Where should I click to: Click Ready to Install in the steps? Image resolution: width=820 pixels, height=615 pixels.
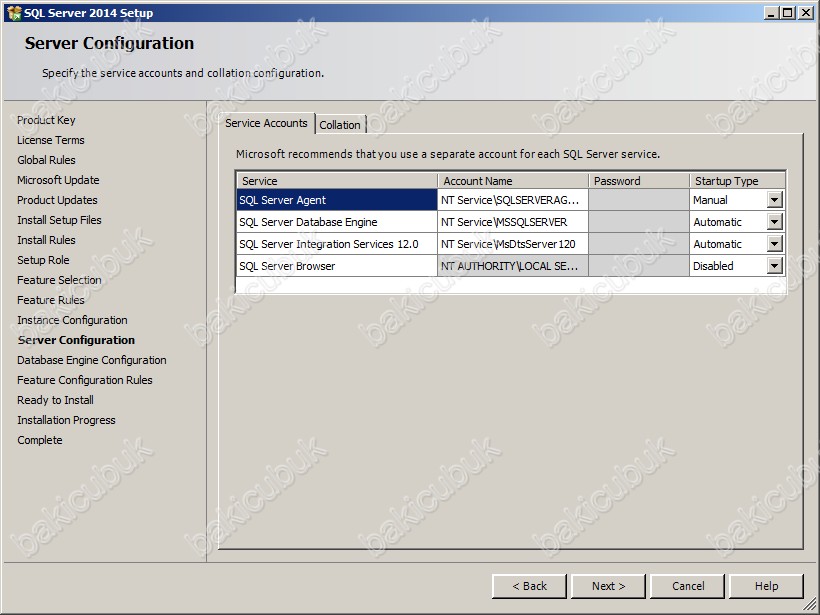tap(55, 400)
